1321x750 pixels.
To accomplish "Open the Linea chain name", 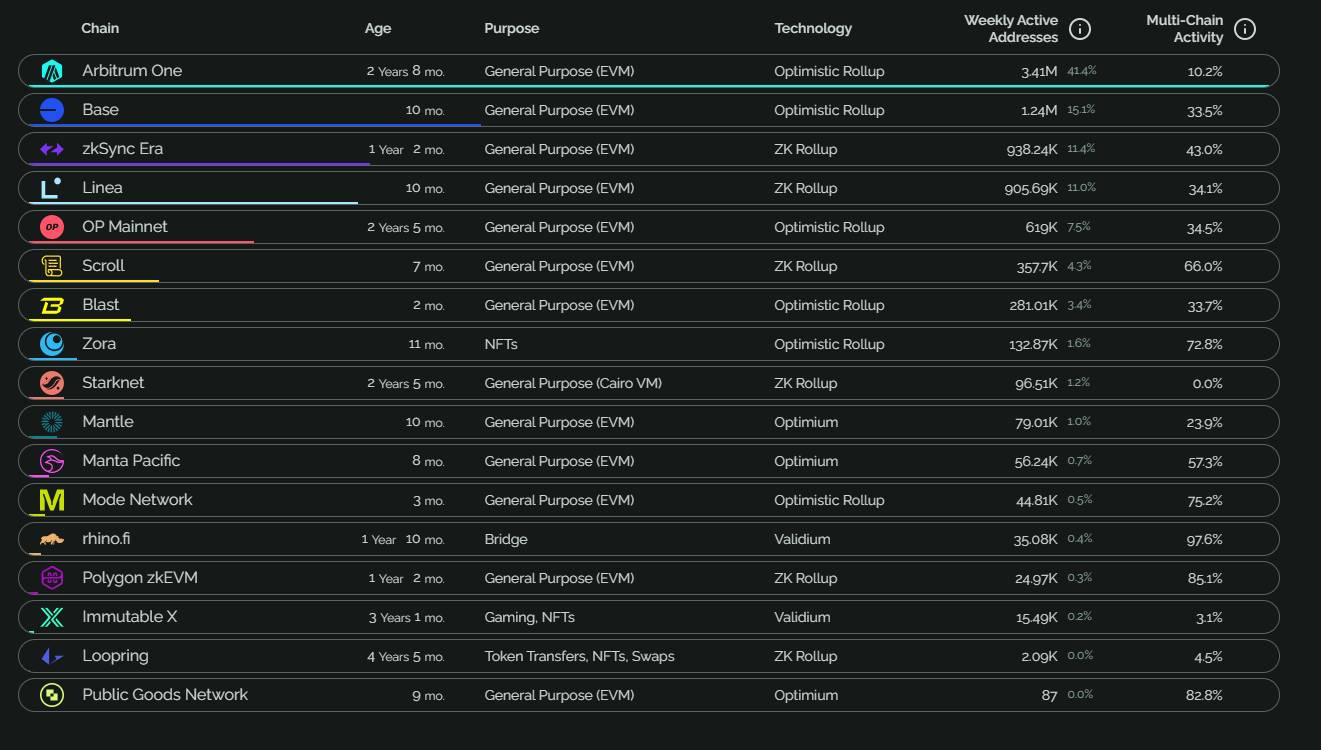I will point(102,187).
